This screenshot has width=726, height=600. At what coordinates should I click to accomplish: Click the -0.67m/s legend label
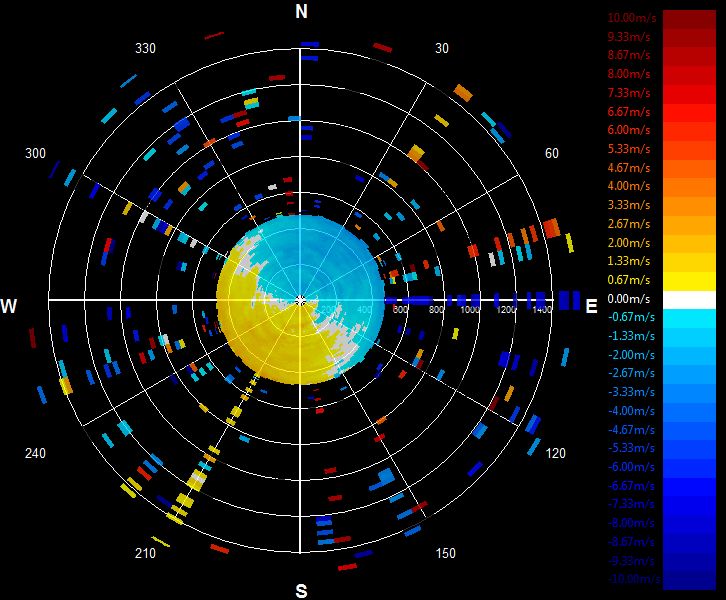click(631, 318)
